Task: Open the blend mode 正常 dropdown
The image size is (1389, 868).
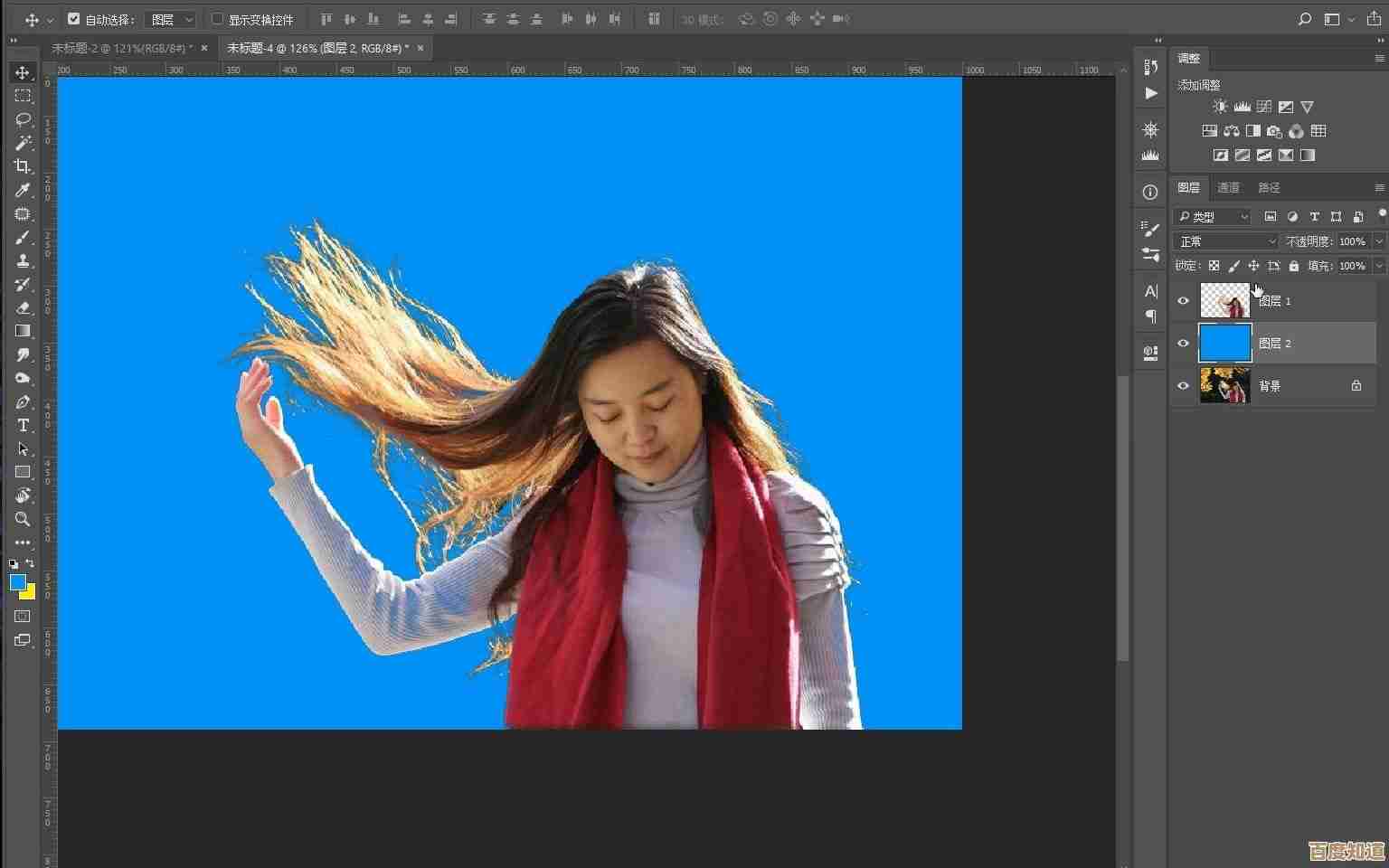Action: (1226, 241)
